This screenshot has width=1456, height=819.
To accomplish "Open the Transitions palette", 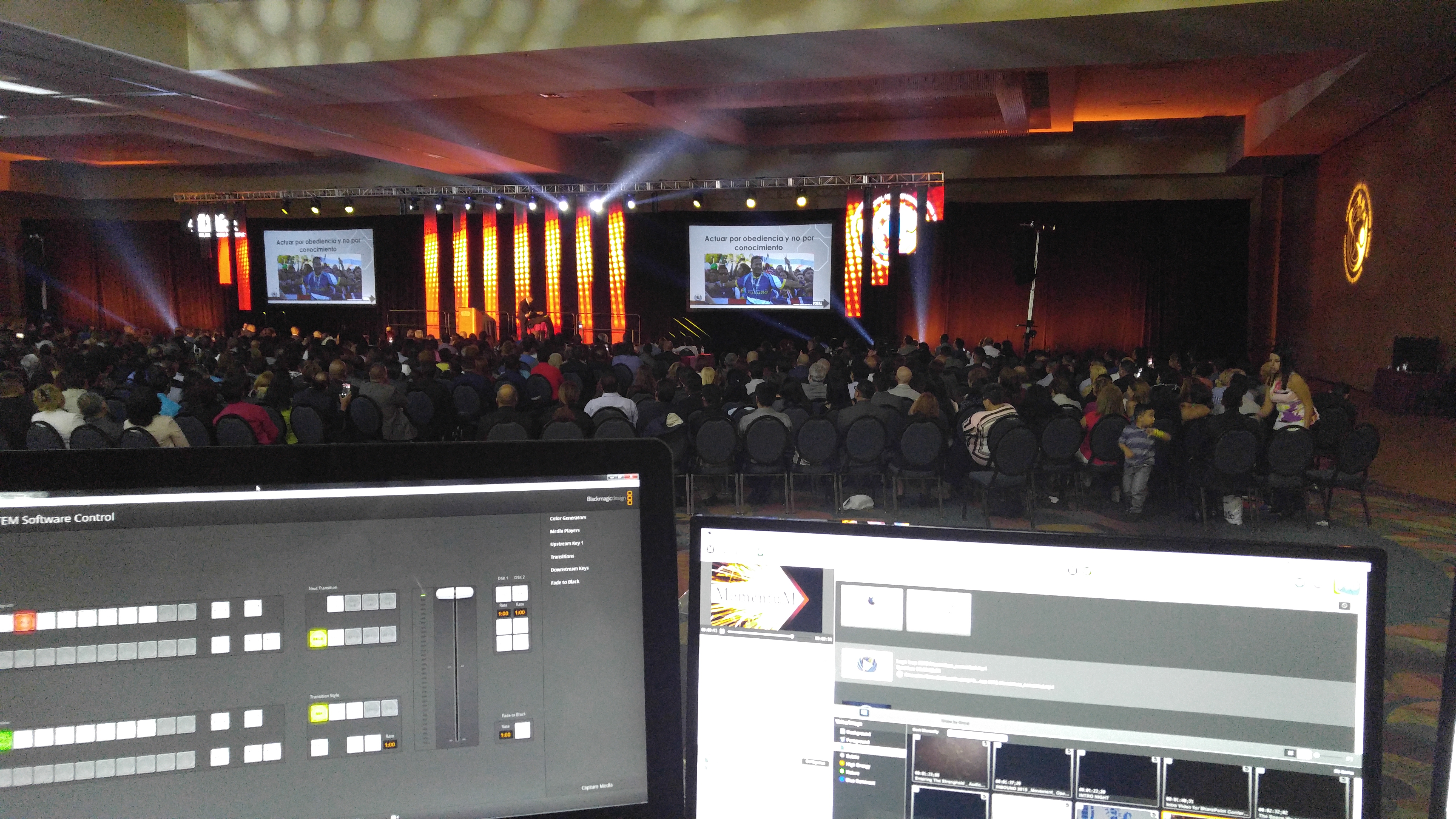I will (x=562, y=557).
